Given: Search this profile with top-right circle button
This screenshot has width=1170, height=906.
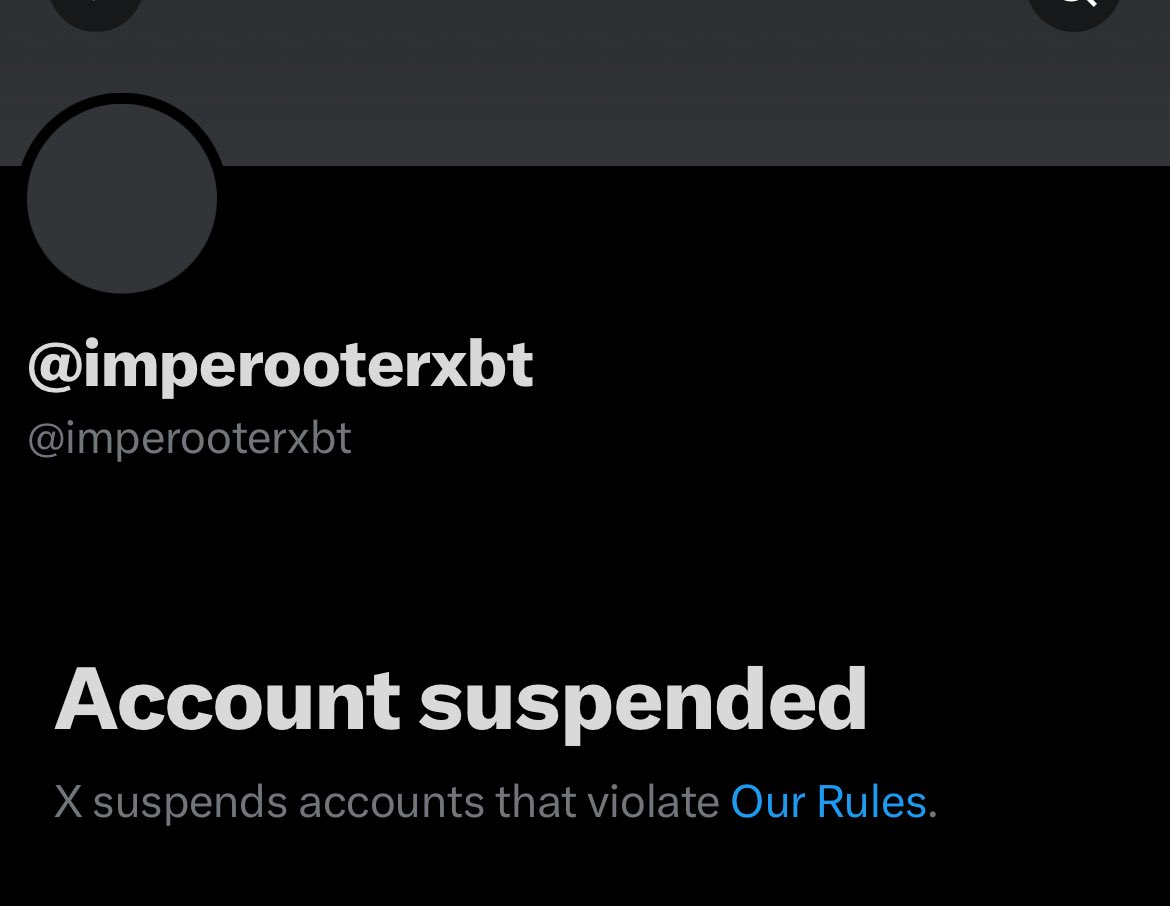Looking at the screenshot, I should tap(1074, 9).
